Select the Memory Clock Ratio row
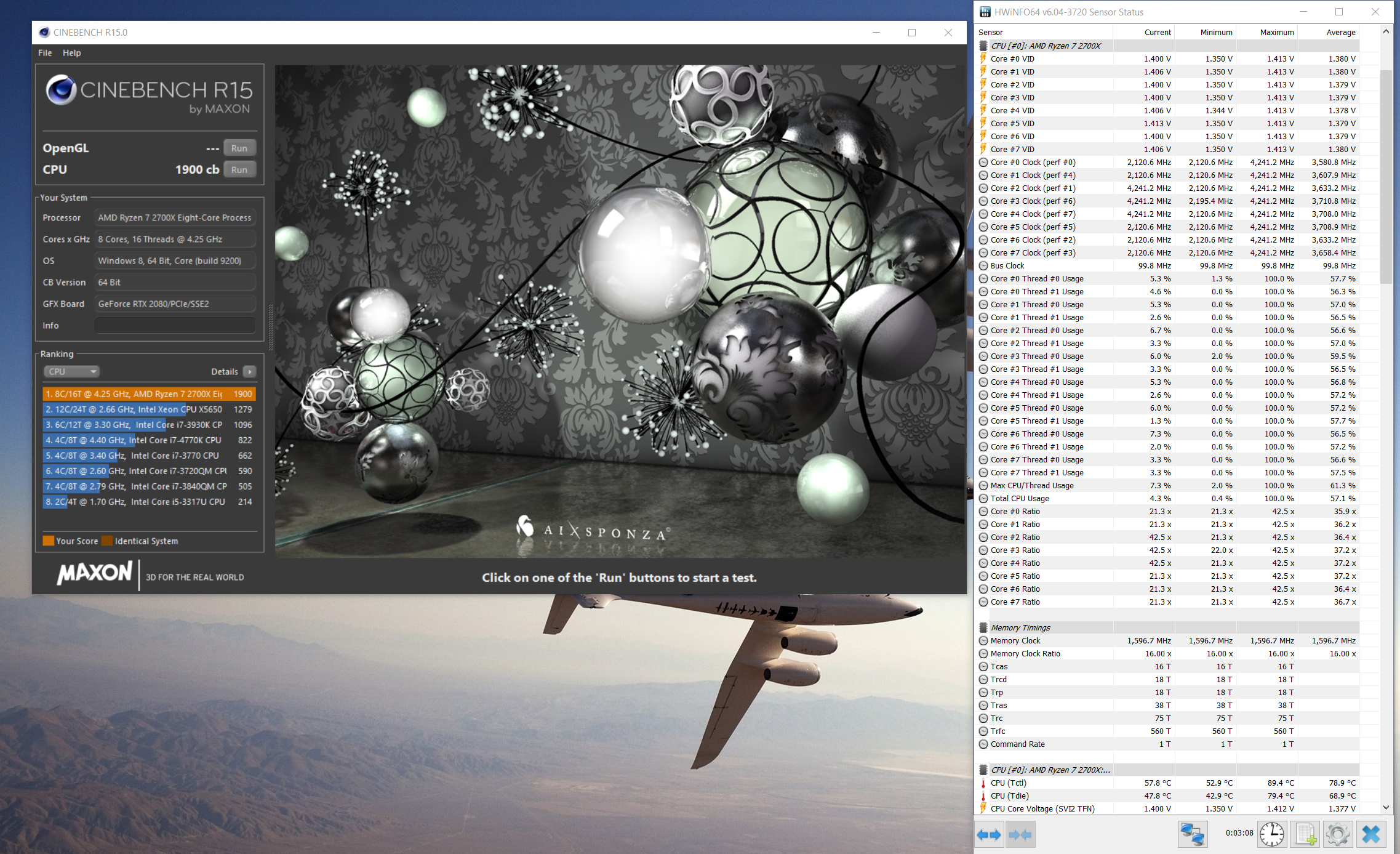The image size is (1400, 854). pyautogui.click(x=1167, y=653)
